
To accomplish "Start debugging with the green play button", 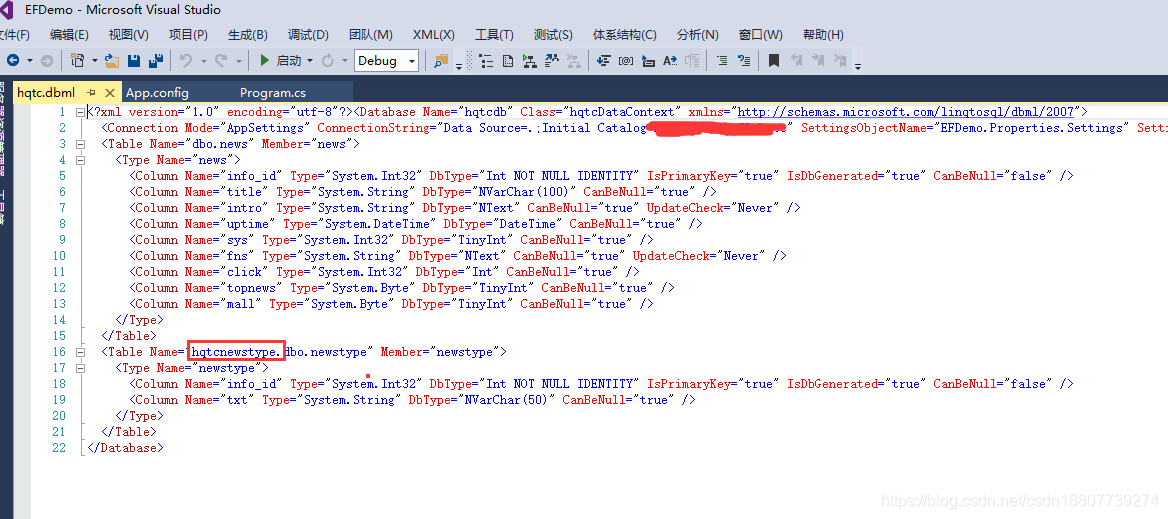I will 264,61.
